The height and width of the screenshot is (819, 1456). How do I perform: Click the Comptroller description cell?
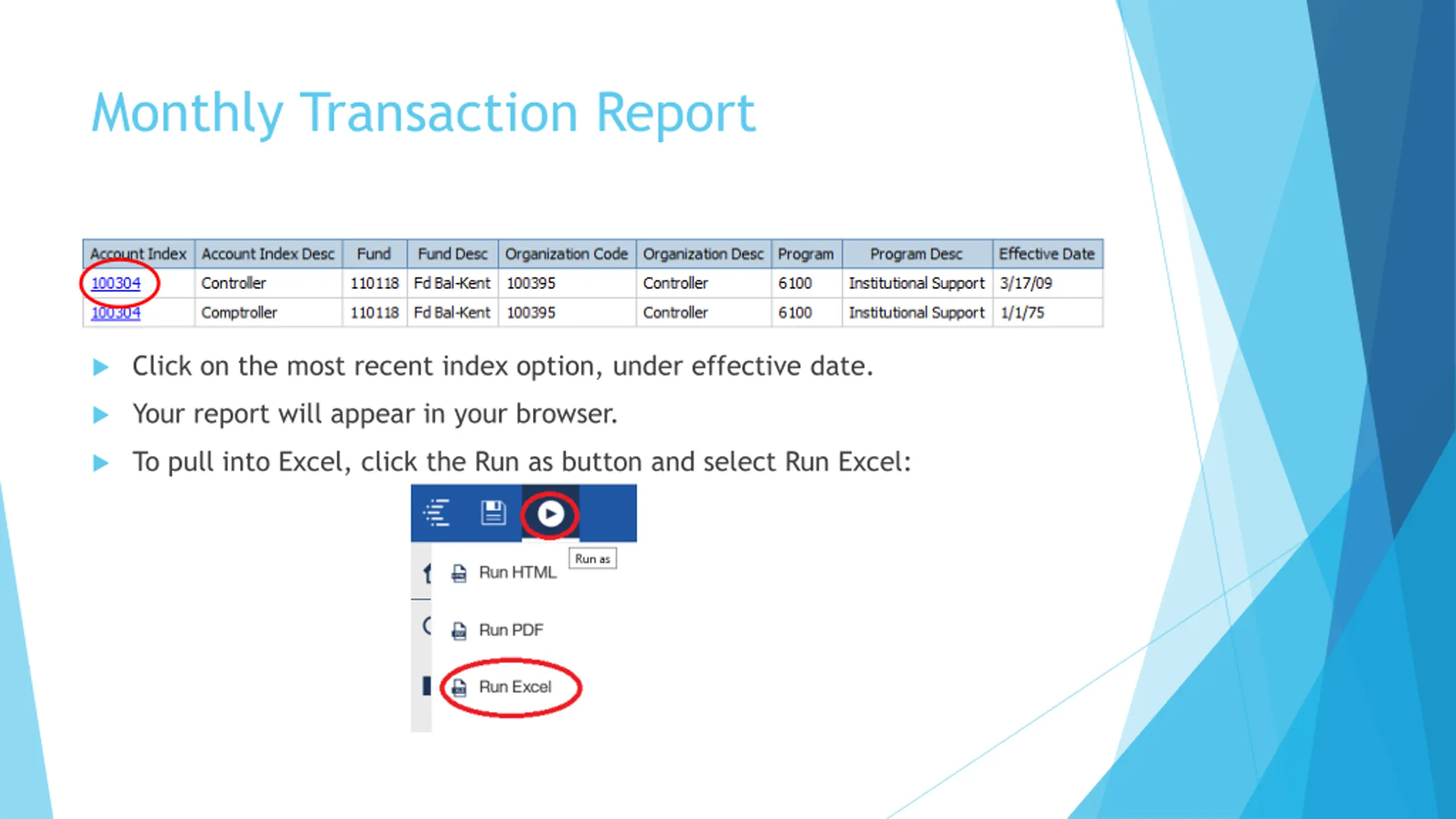(268, 312)
